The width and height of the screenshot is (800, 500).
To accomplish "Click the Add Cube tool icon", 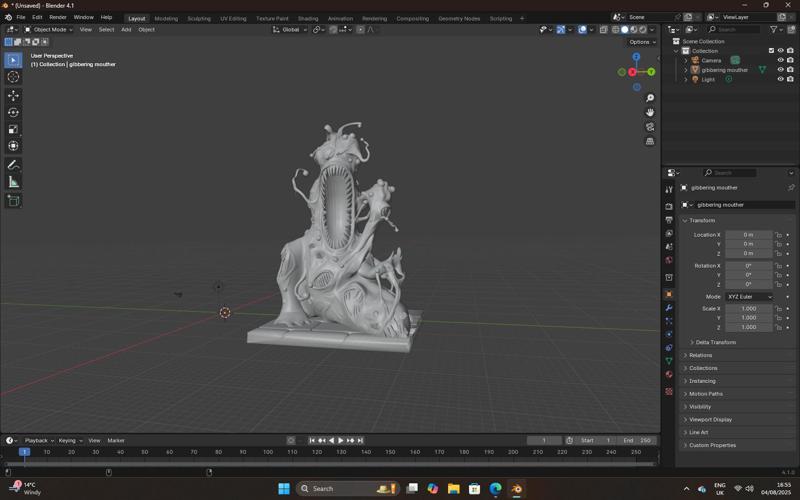I will tap(13, 201).
